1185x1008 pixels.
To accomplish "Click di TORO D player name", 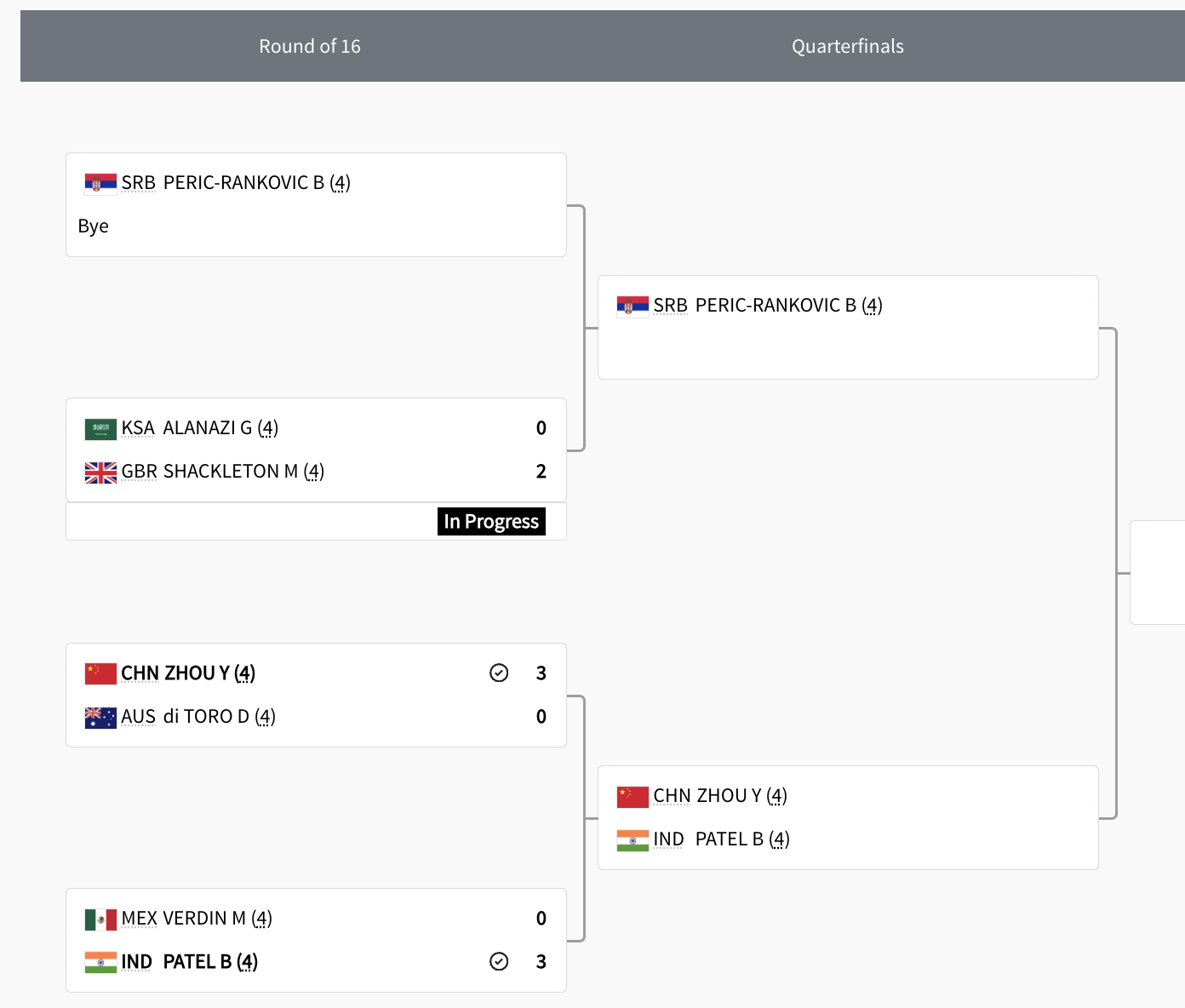I will click(x=206, y=717).
